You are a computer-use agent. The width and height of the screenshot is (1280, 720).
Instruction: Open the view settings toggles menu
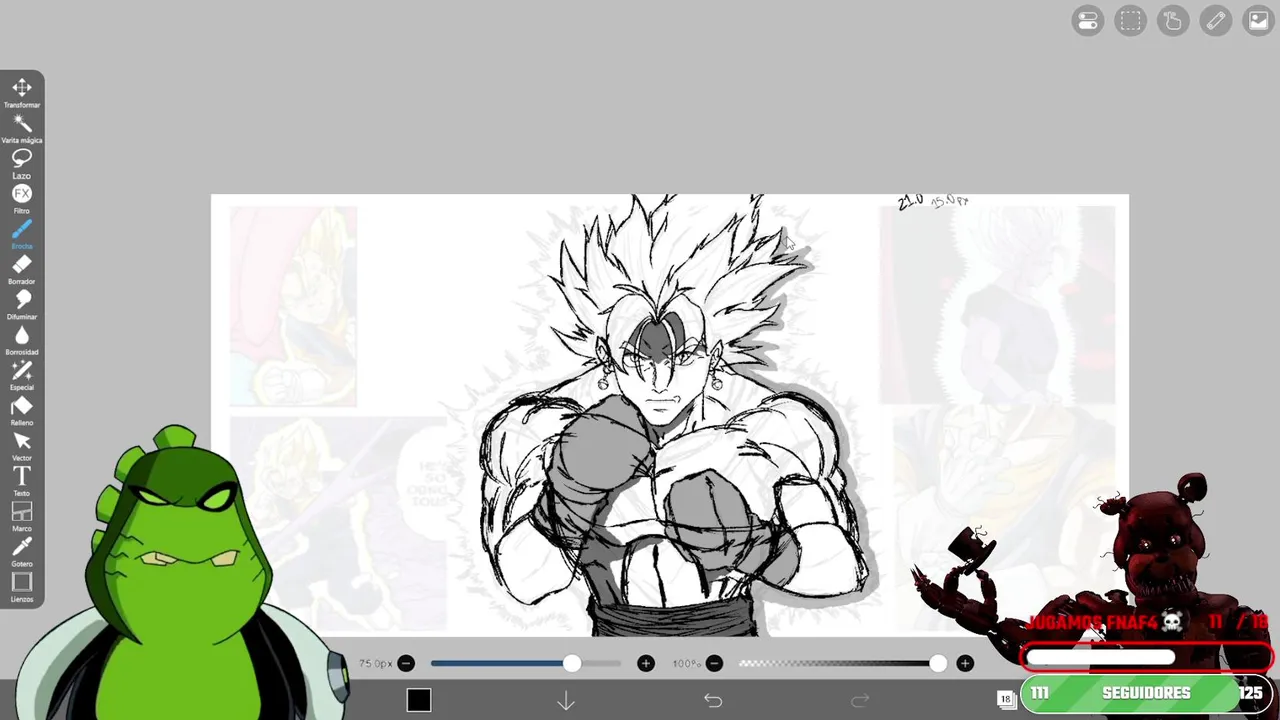(x=1088, y=21)
